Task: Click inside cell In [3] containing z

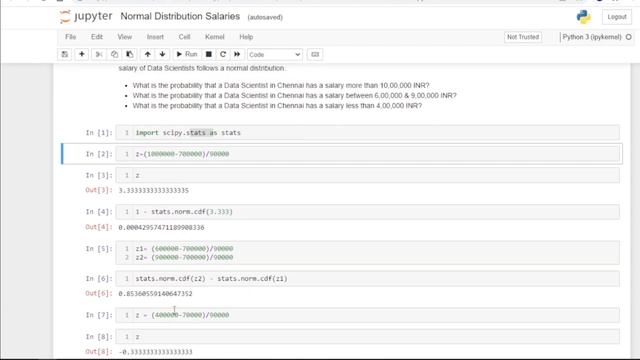Action: (x=367, y=175)
